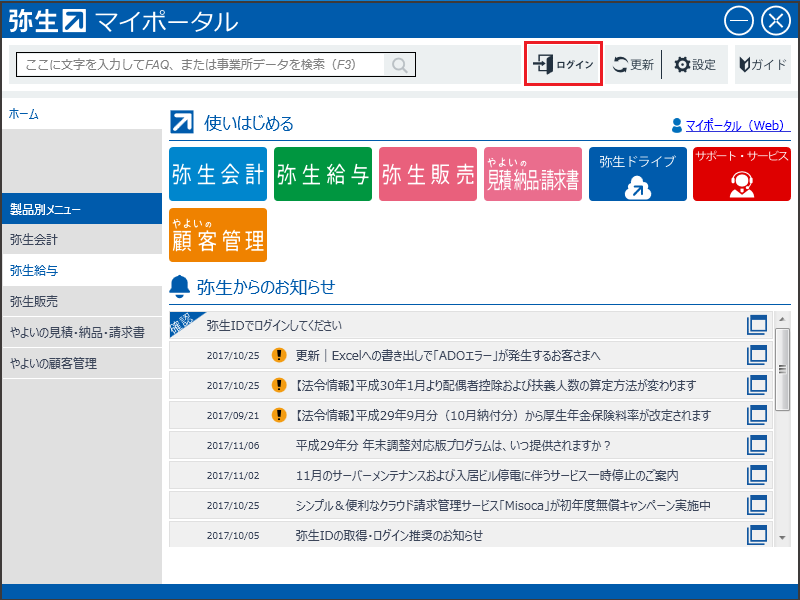Select やよいの見積・納品・請求書 in the sidebar
The width and height of the screenshot is (800, 600).
coord(82,333)
